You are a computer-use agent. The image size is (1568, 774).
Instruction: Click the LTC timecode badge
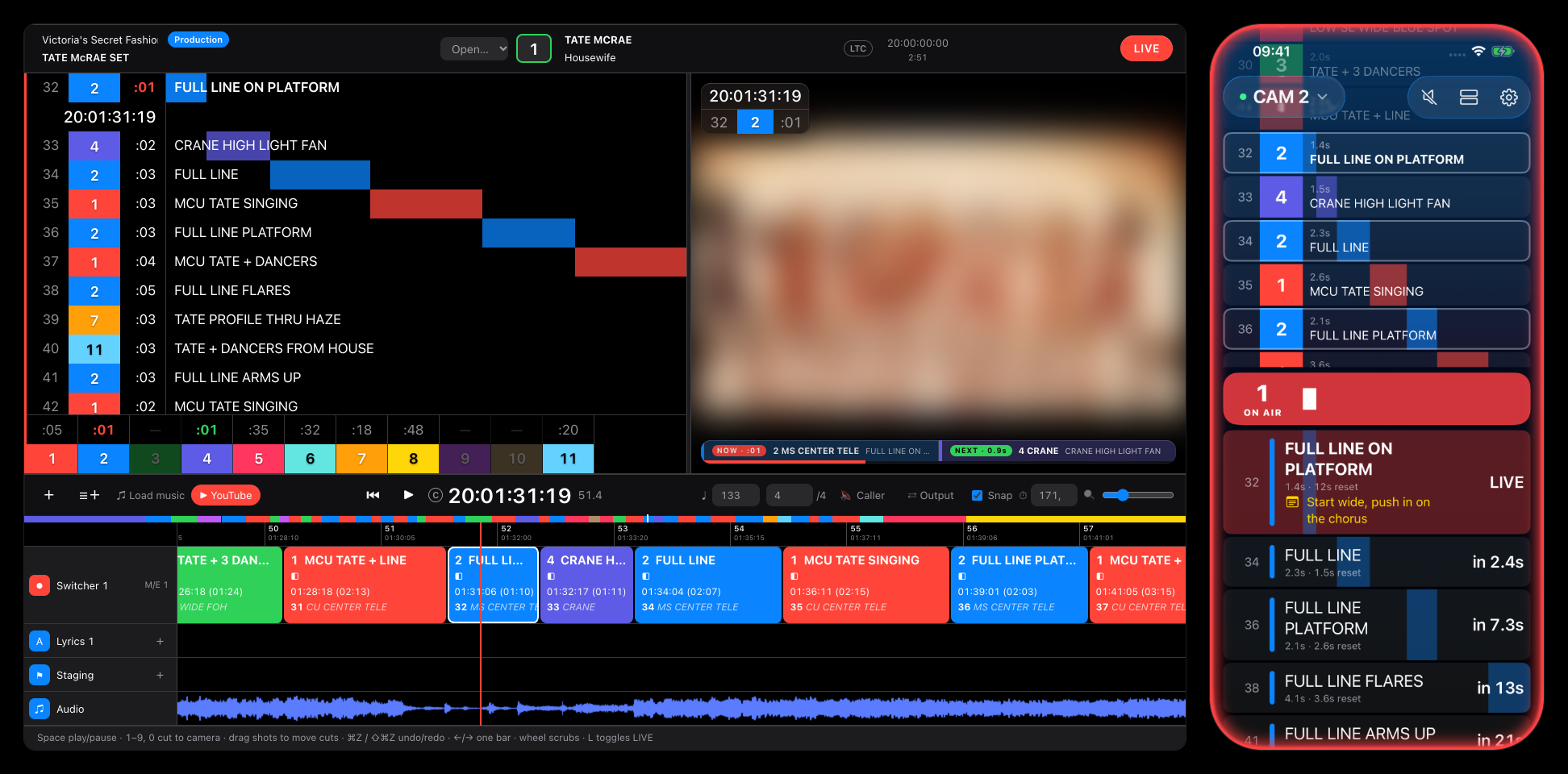pyautogui.click(x=857, y=48)
